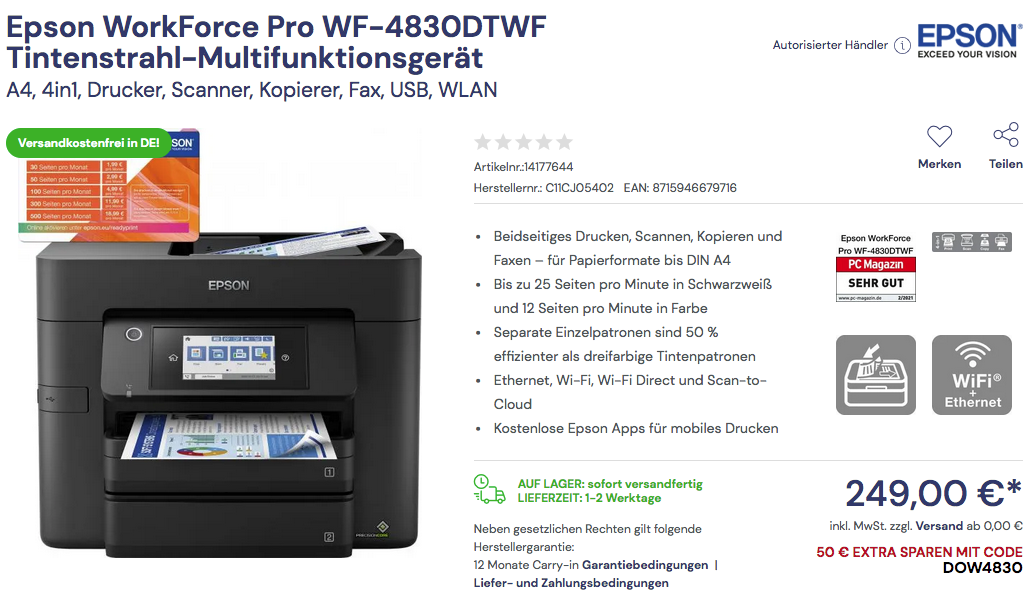Open the Teilen share icon
Image resolution: width=1032 pixels, height=604 pixels.
(x=1006, y=135)
